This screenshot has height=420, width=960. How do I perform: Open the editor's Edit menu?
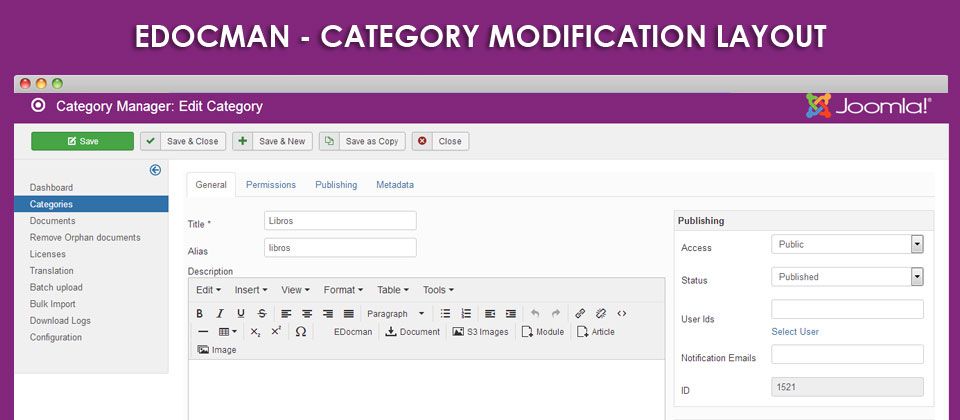[x=208, y=290]
